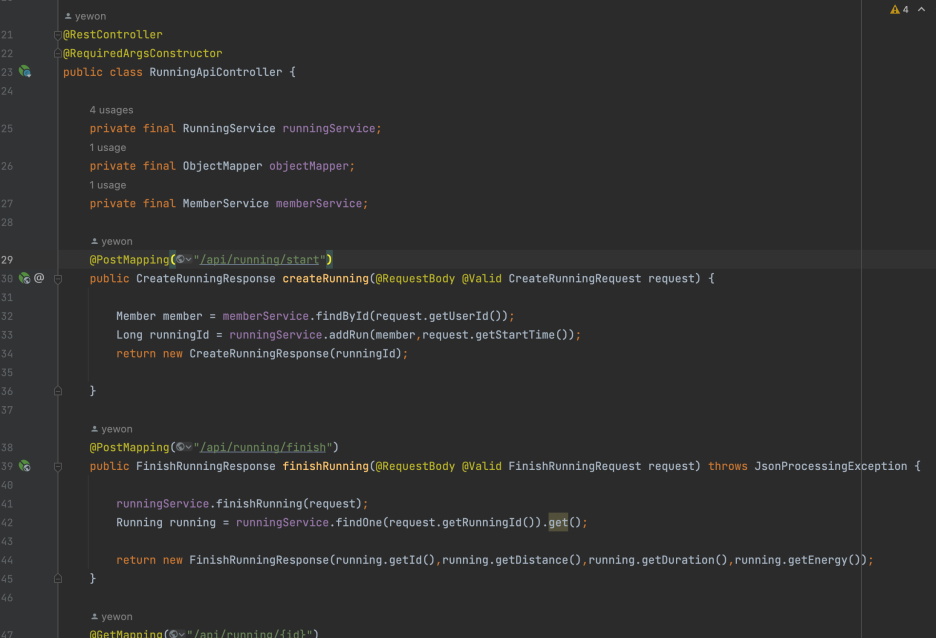The height and width of the screenshot is (638, 936).
Task: Click the yewon author hint above @GetMapping
Action: coord(112,617)
